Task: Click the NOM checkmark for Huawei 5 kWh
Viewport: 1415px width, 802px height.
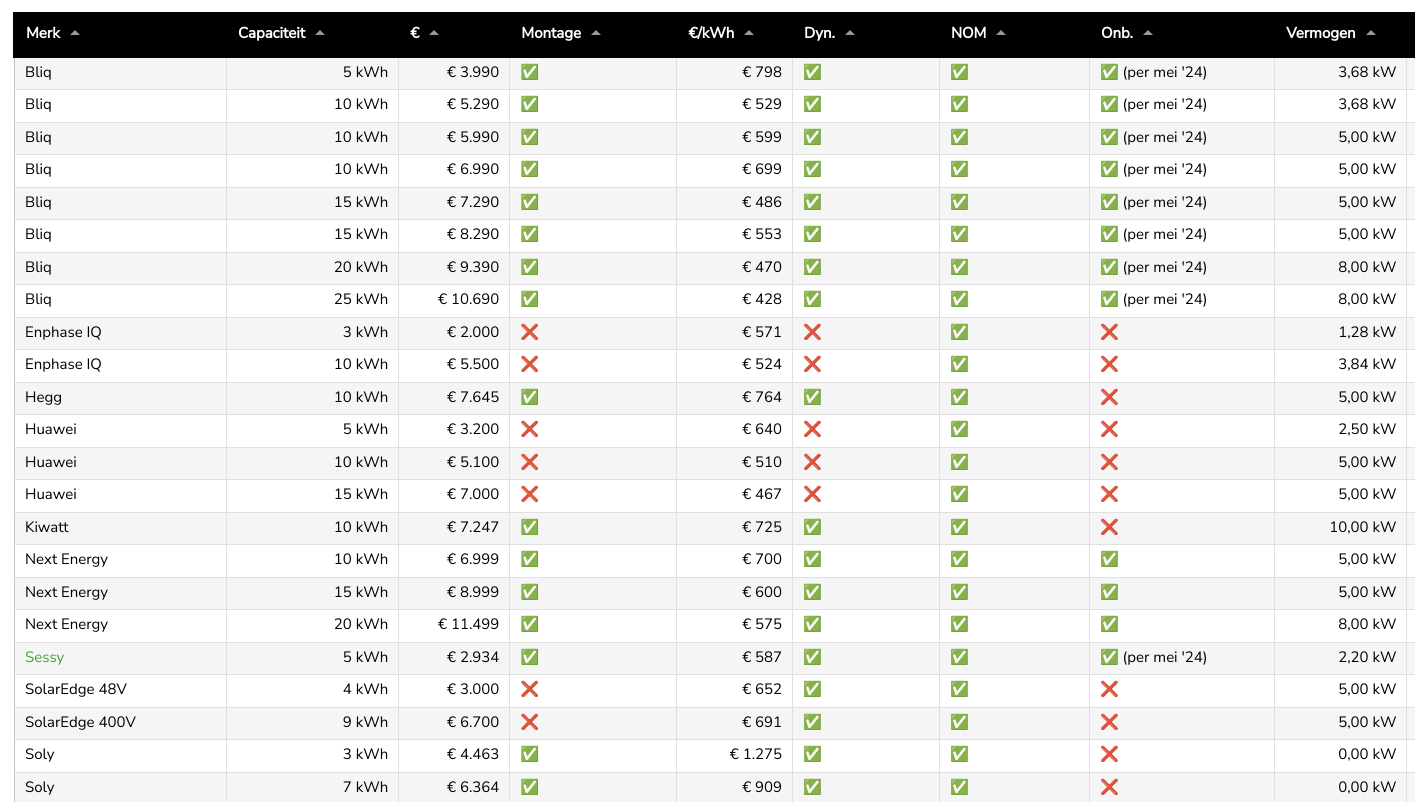Action: click(x=959, y=429)
